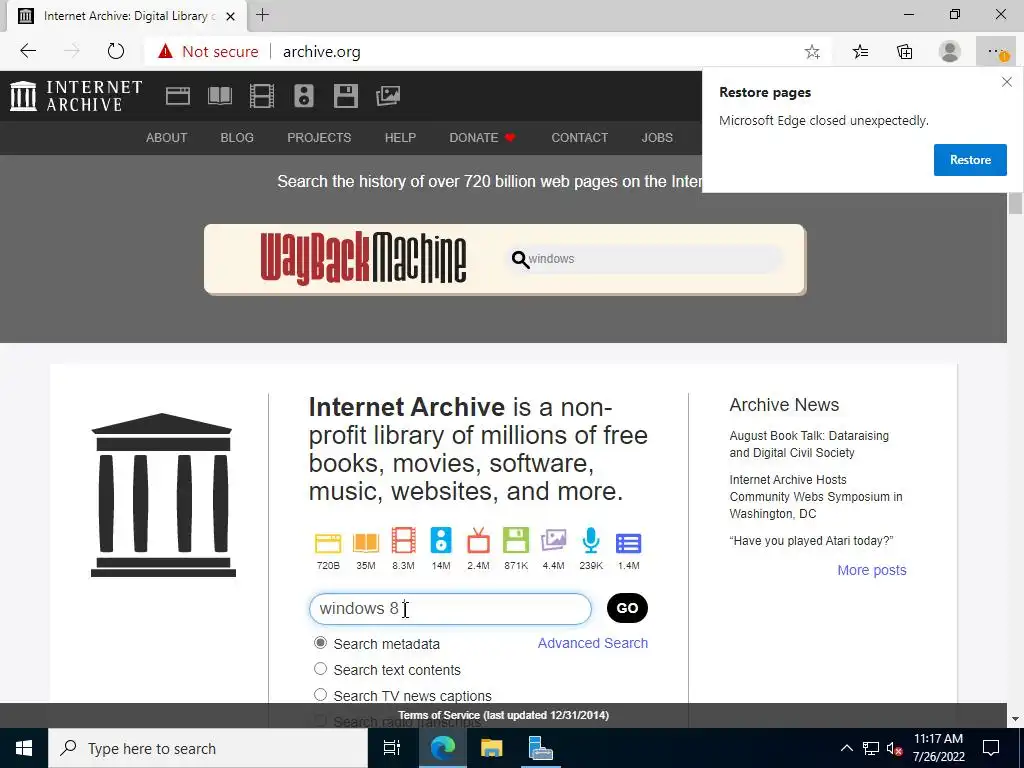Click the Wayback Machine logo
Screen dimensions: 1024x768
point(363,259)
